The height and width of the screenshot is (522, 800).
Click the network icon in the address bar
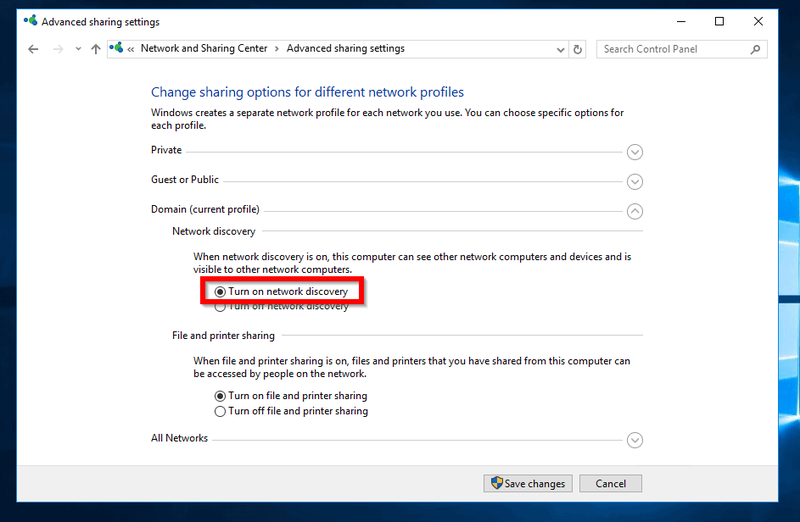116,48
